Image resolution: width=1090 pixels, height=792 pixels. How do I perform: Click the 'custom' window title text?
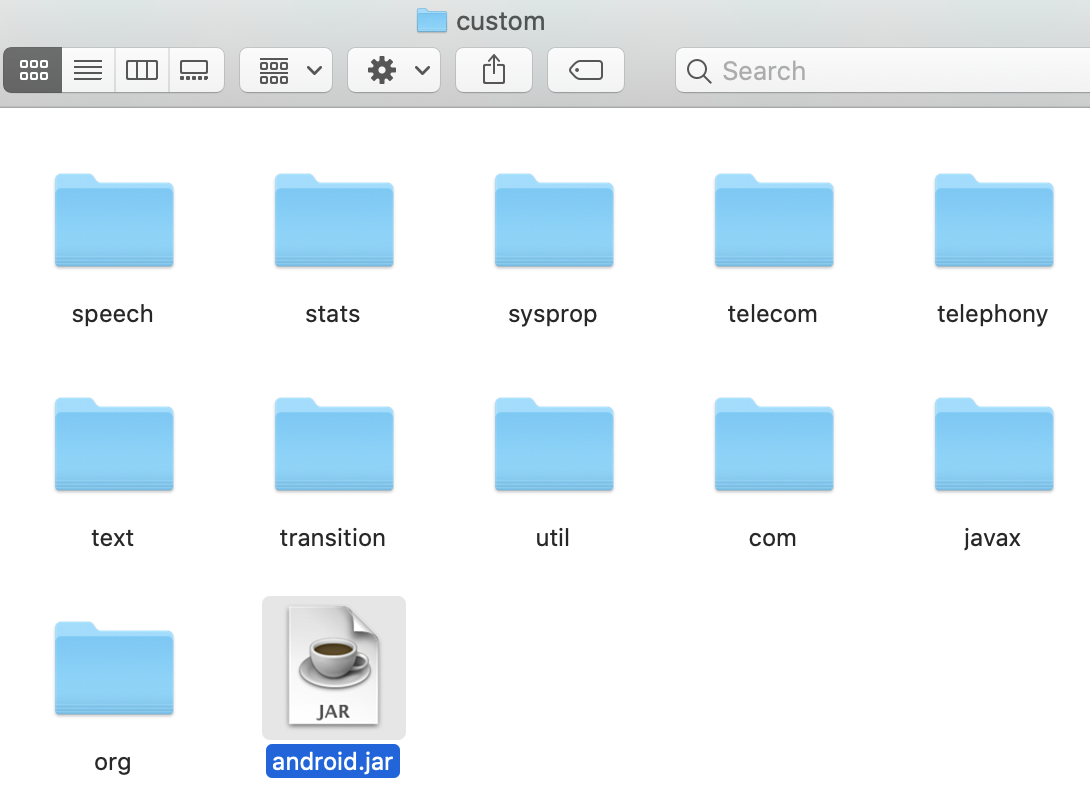(x=501, y=22)
